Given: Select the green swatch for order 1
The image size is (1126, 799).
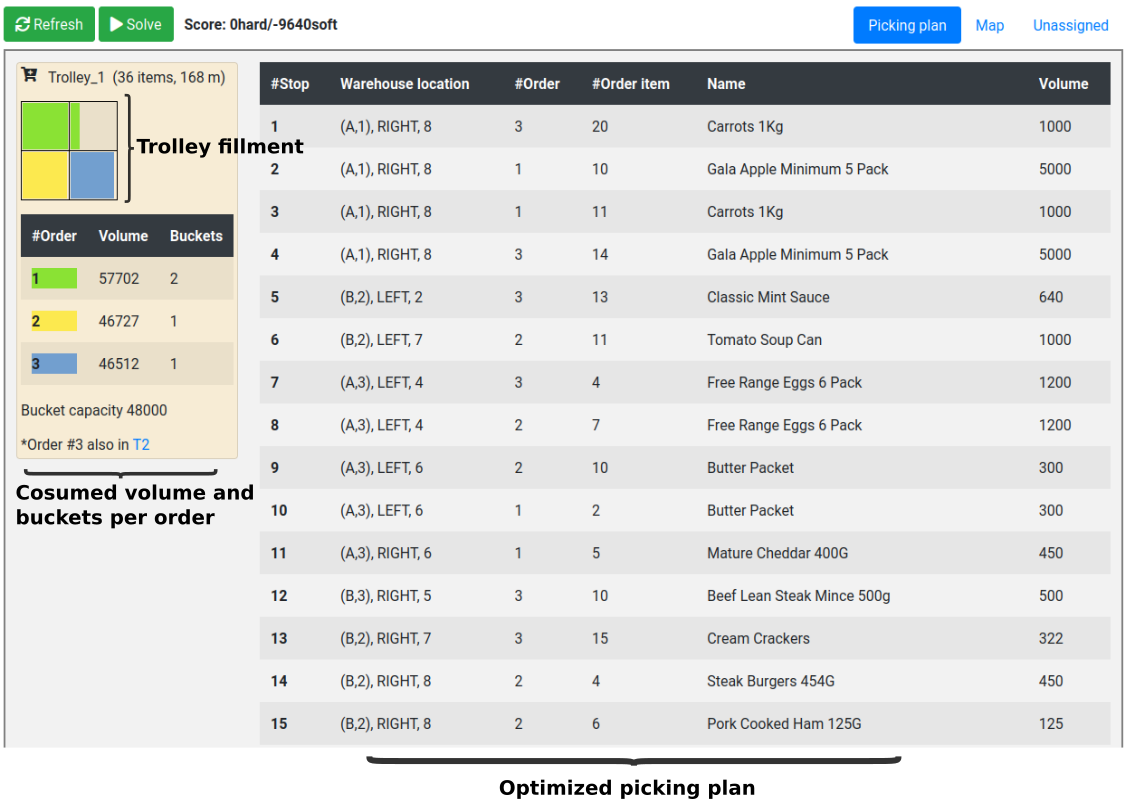Looking at the screenshot, I should [x=52, y=278].
